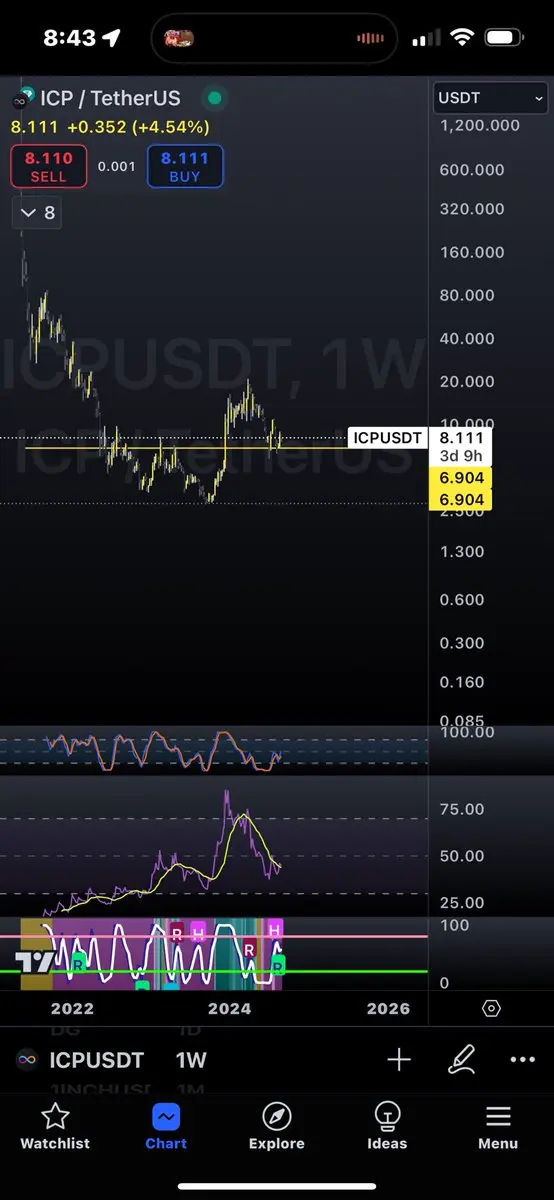Screen dimensions: 554x1200
Task: Open the drawing tools pencil icon
Action: (x=461, y=1060)
